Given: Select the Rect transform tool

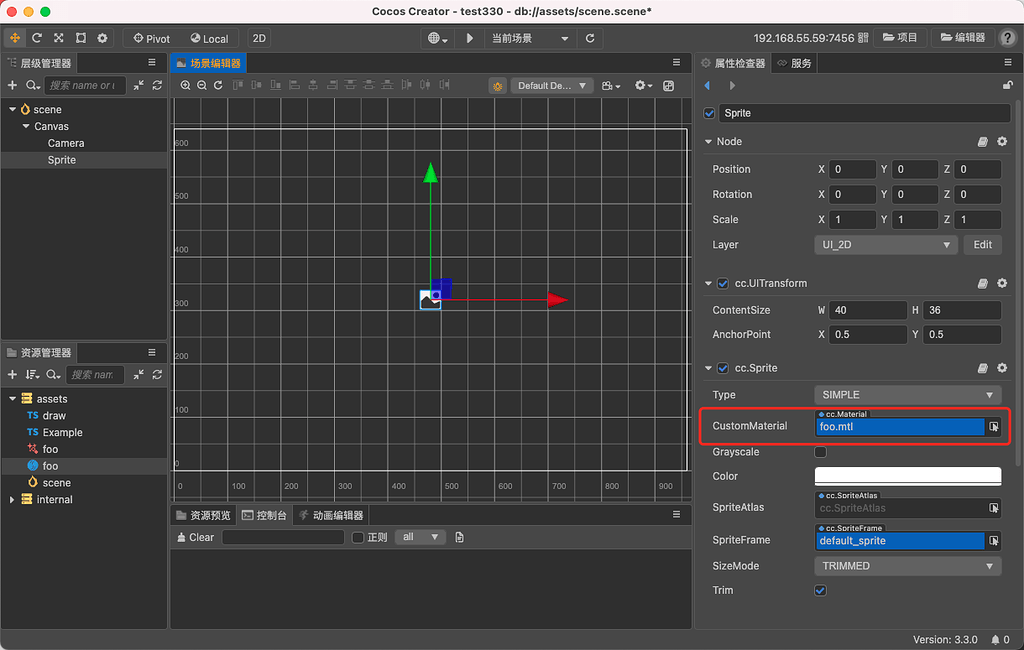Looking at the screenshot, I should tap(82, 38).
